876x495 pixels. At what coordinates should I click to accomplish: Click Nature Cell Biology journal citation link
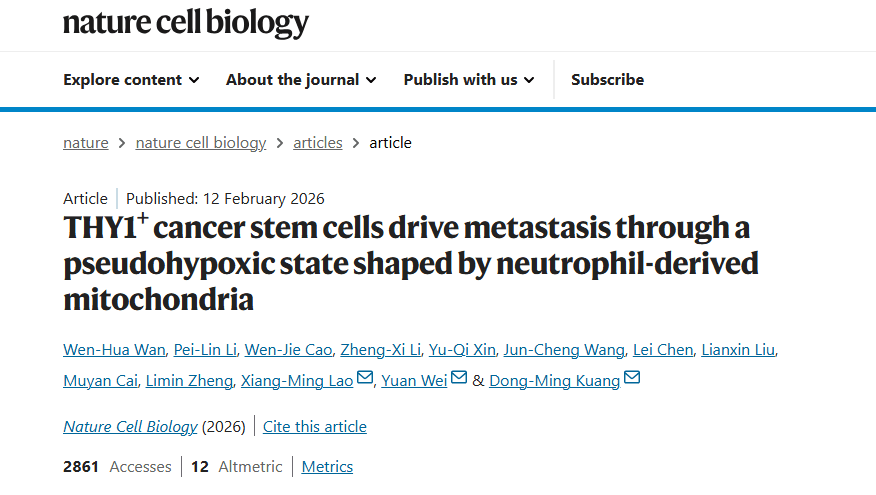[x=130, y=427]
